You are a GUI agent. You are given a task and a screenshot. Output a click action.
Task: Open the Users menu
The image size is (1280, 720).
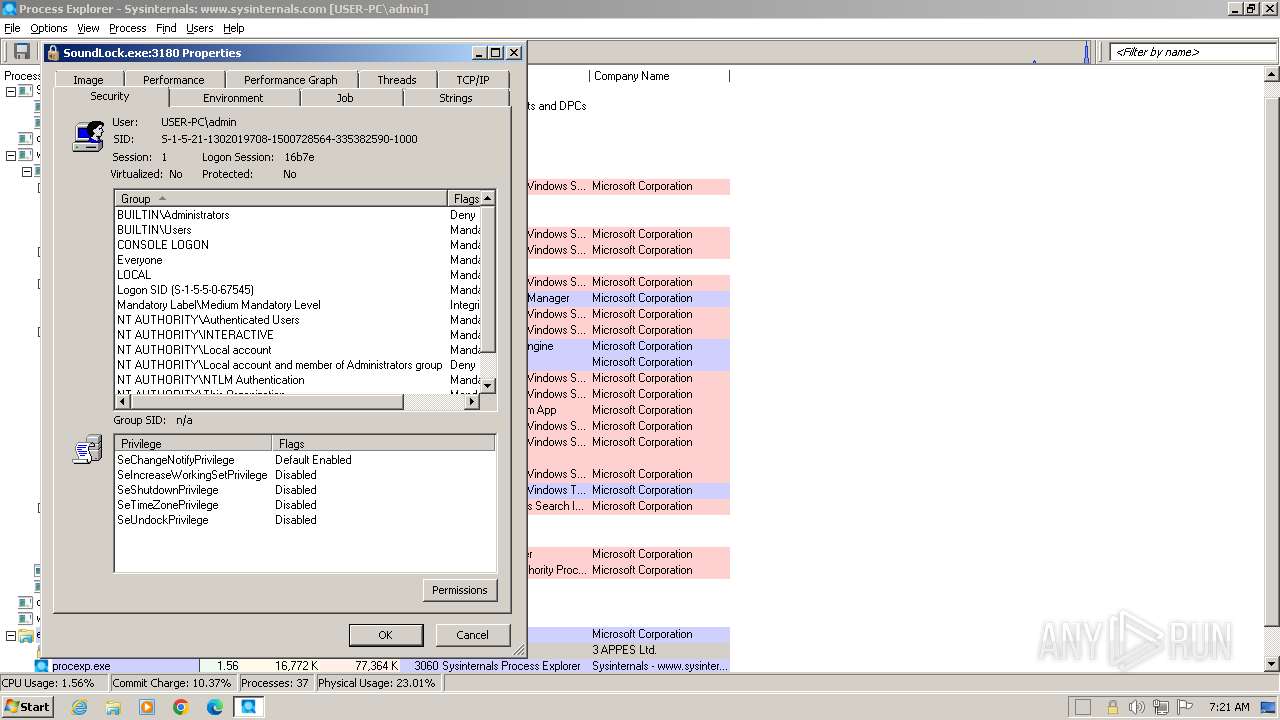pyautogui.click(x=200, y=28)
